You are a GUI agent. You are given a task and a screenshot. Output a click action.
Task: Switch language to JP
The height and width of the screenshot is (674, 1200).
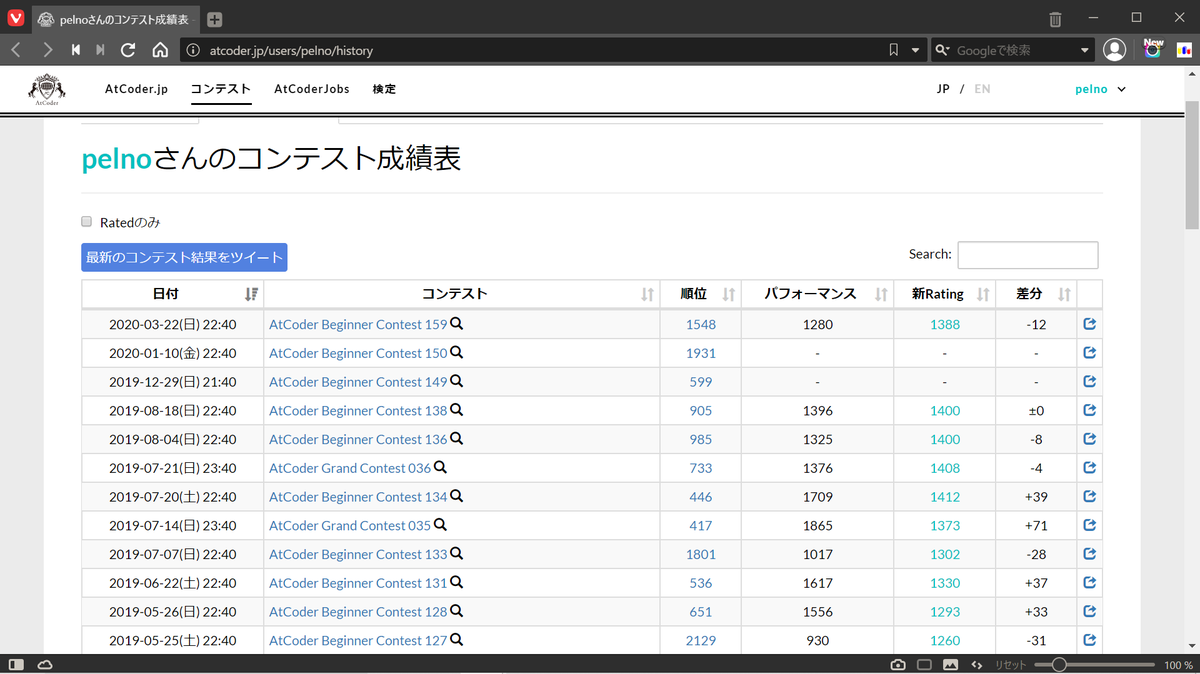[943, 89]
